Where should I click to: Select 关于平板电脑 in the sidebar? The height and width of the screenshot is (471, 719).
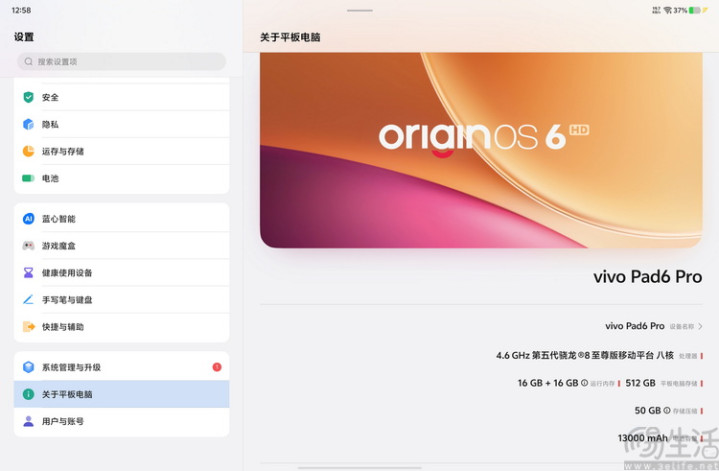pyautogui.click(x=122, y=394)
